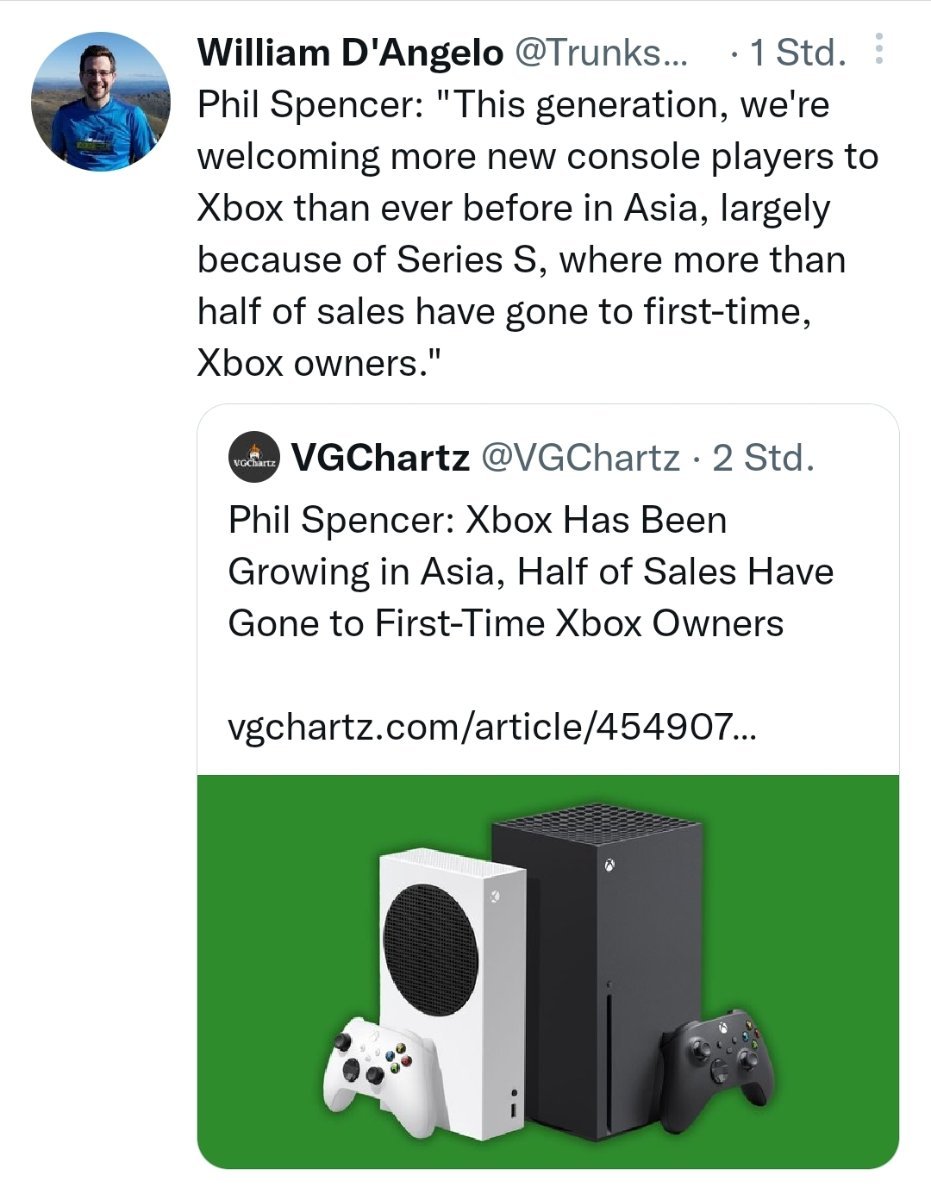Tap the @VGChartz handle in quoted tweet
This screenshot has height=1200, width=931.
coord(582,458)
